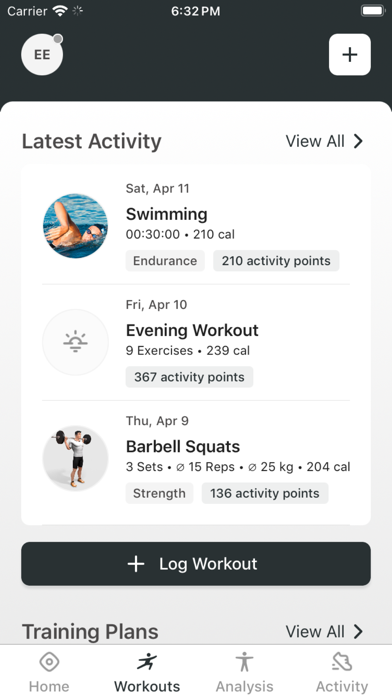Tap the barbell squat figure thumbnail

pyautogui.click(x=75, y=459)
